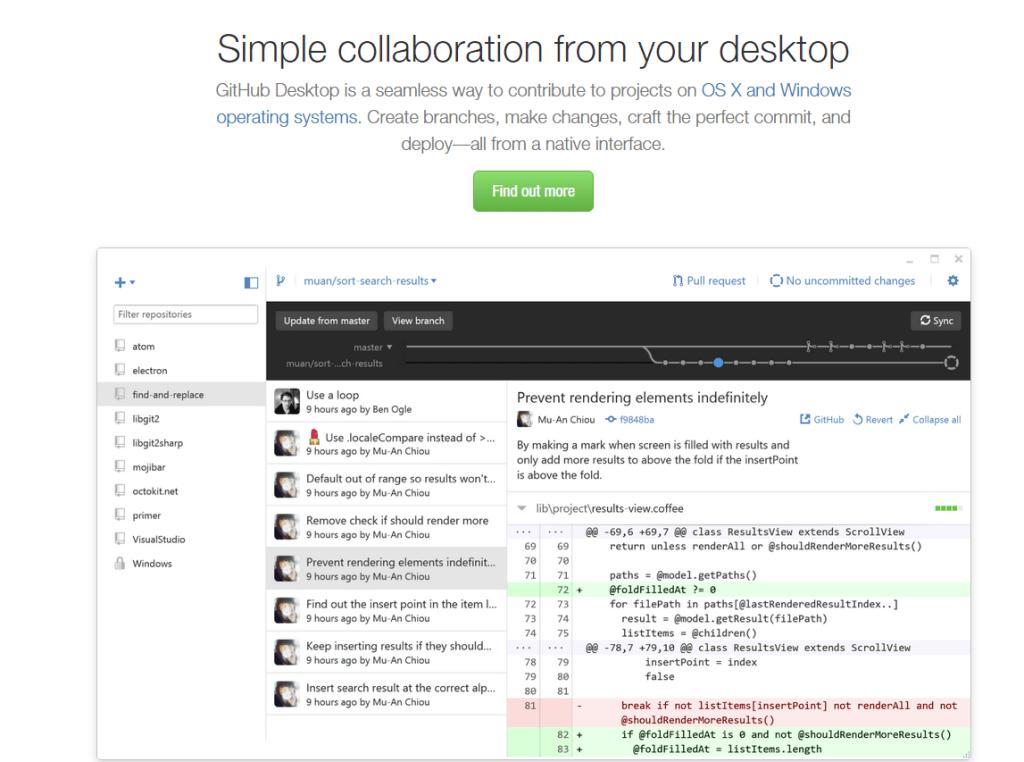Click the repo icon next to atom

[120, 345]
